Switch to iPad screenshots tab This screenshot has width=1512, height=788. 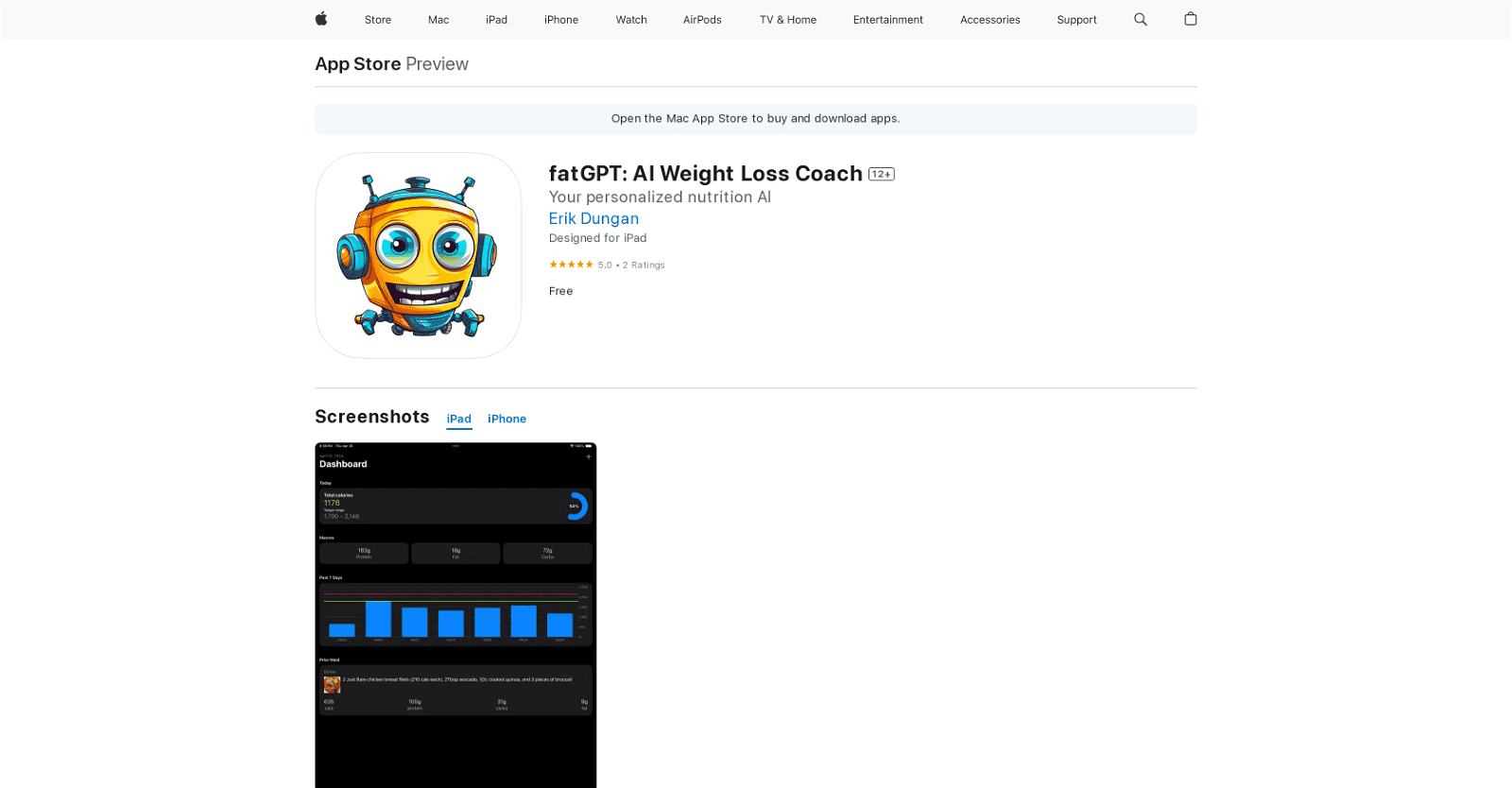point(459,419)
